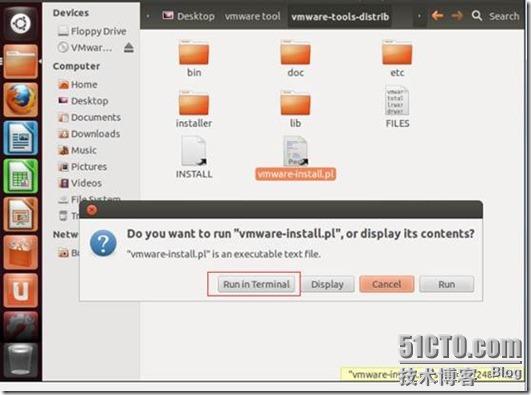The image size is (531, 395).
Task: Launch LibreOffice Writer from the dock
Action: 20,138
